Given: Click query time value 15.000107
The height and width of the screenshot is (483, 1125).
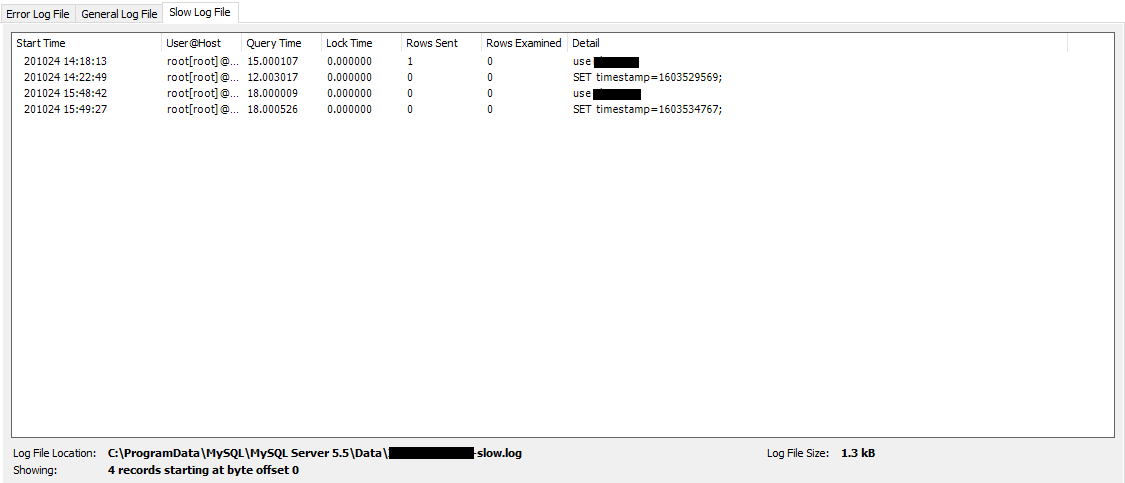Looking at the screenshot, I should coord(273,62).
